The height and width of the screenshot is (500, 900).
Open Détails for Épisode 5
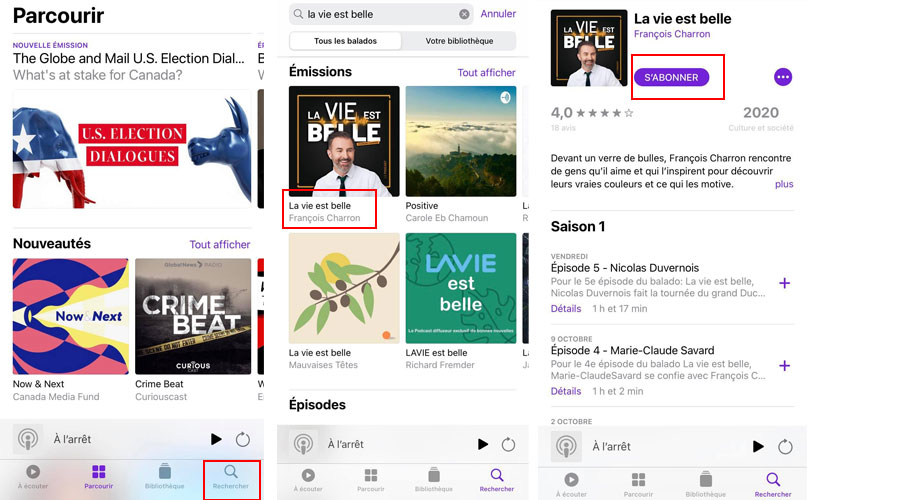coord(566,309)
